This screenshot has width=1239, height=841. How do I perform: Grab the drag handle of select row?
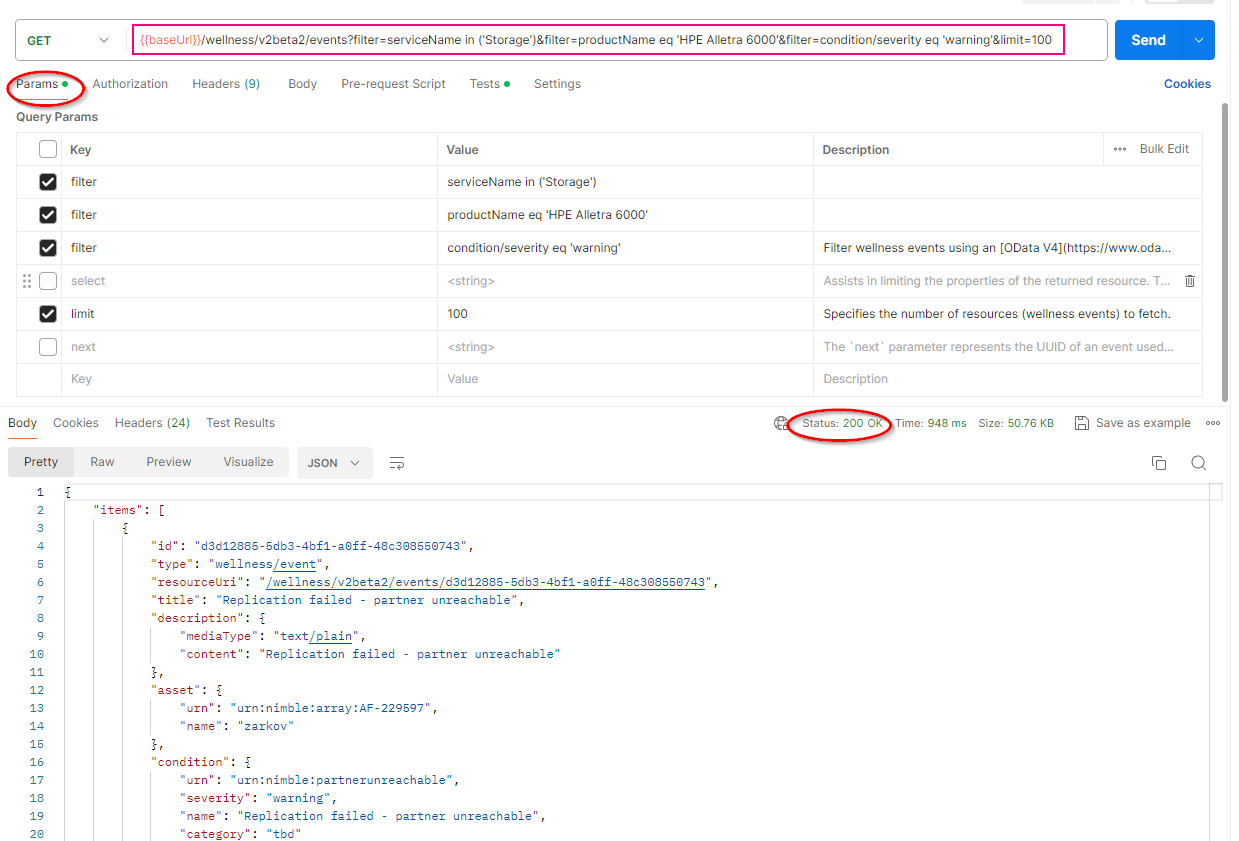coord(27,281)
